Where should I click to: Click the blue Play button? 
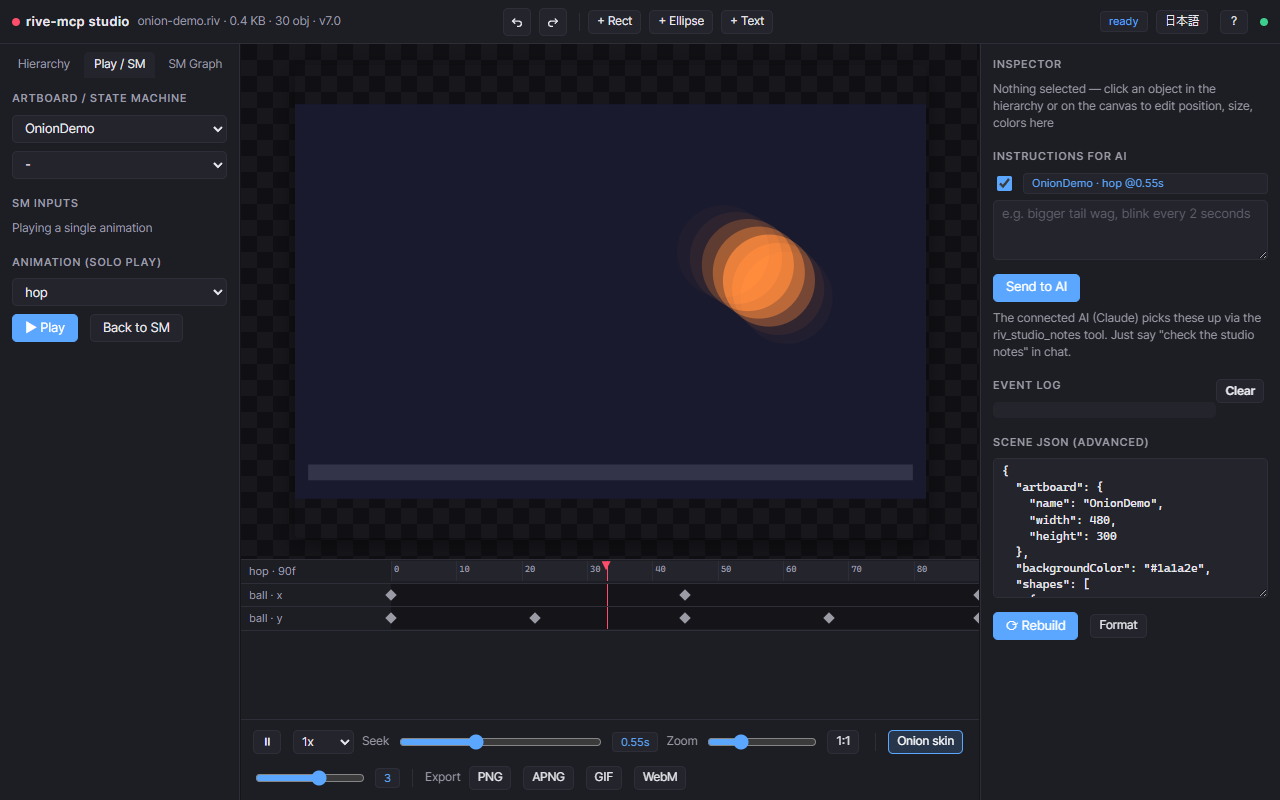click(x=45, y=327)
